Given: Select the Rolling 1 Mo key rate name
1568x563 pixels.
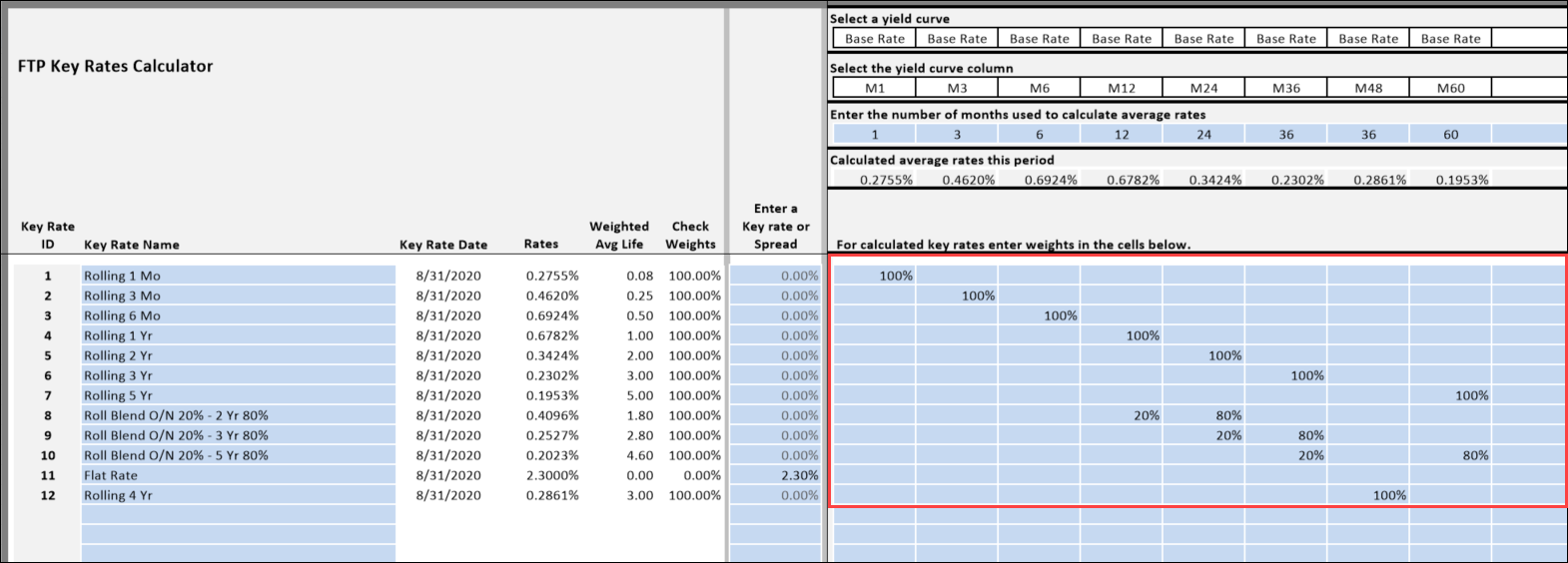Looking at the screenshot, I should coord(239,276).
